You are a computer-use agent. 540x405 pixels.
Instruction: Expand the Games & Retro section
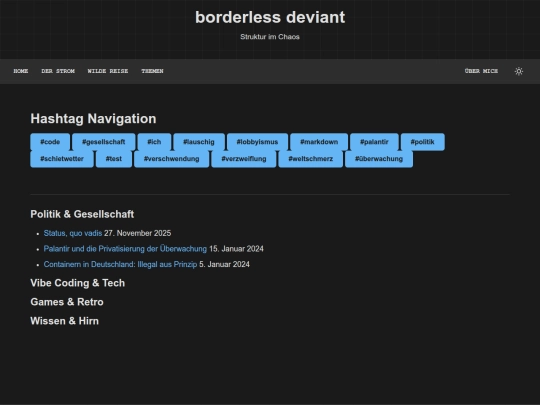click(67, 302)
